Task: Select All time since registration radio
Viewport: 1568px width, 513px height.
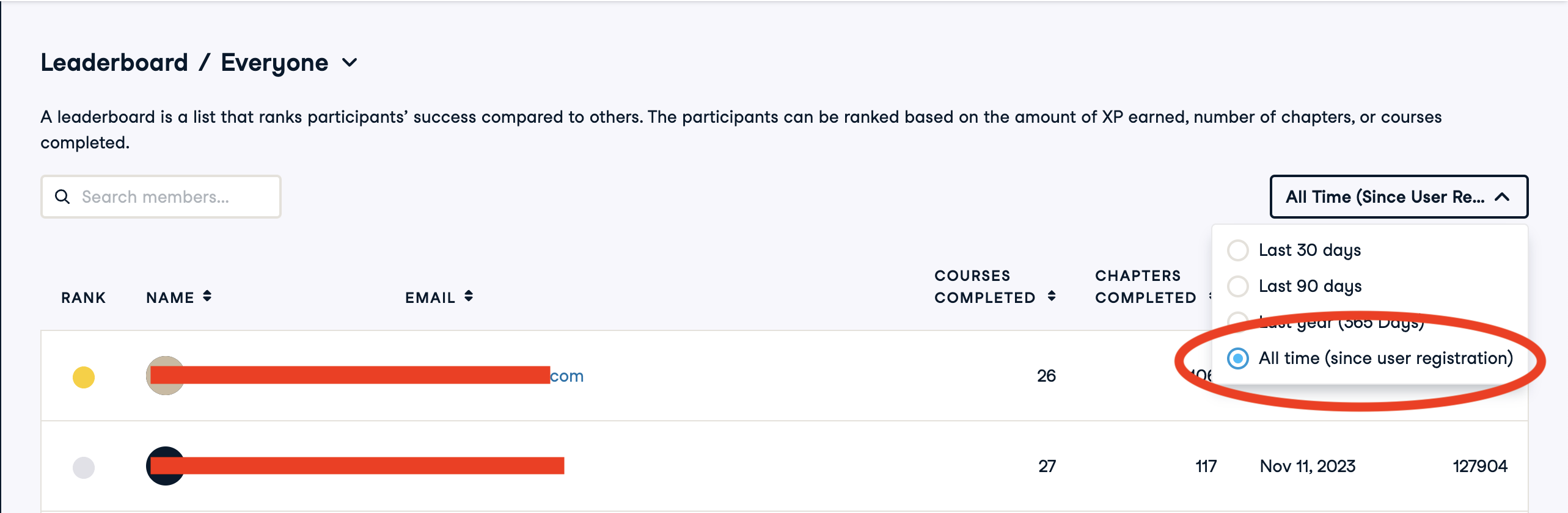Action: (x=1238, y=358)
